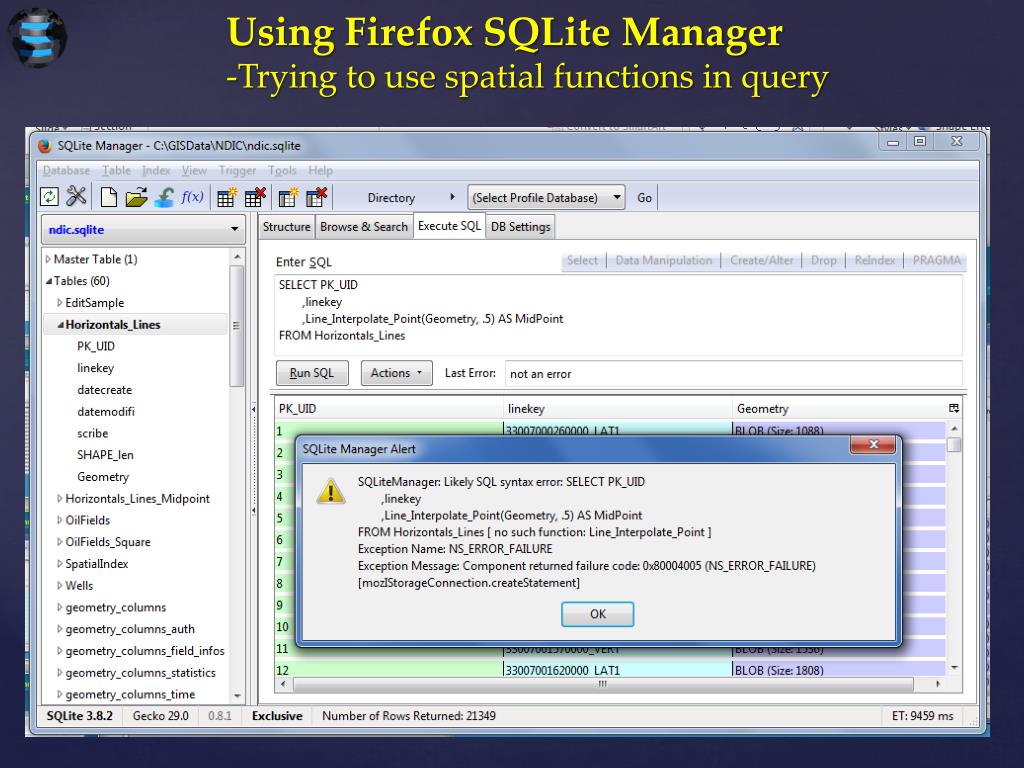Click the ReIndex template link
The image size is (1024, 768).
pos(874,261)
